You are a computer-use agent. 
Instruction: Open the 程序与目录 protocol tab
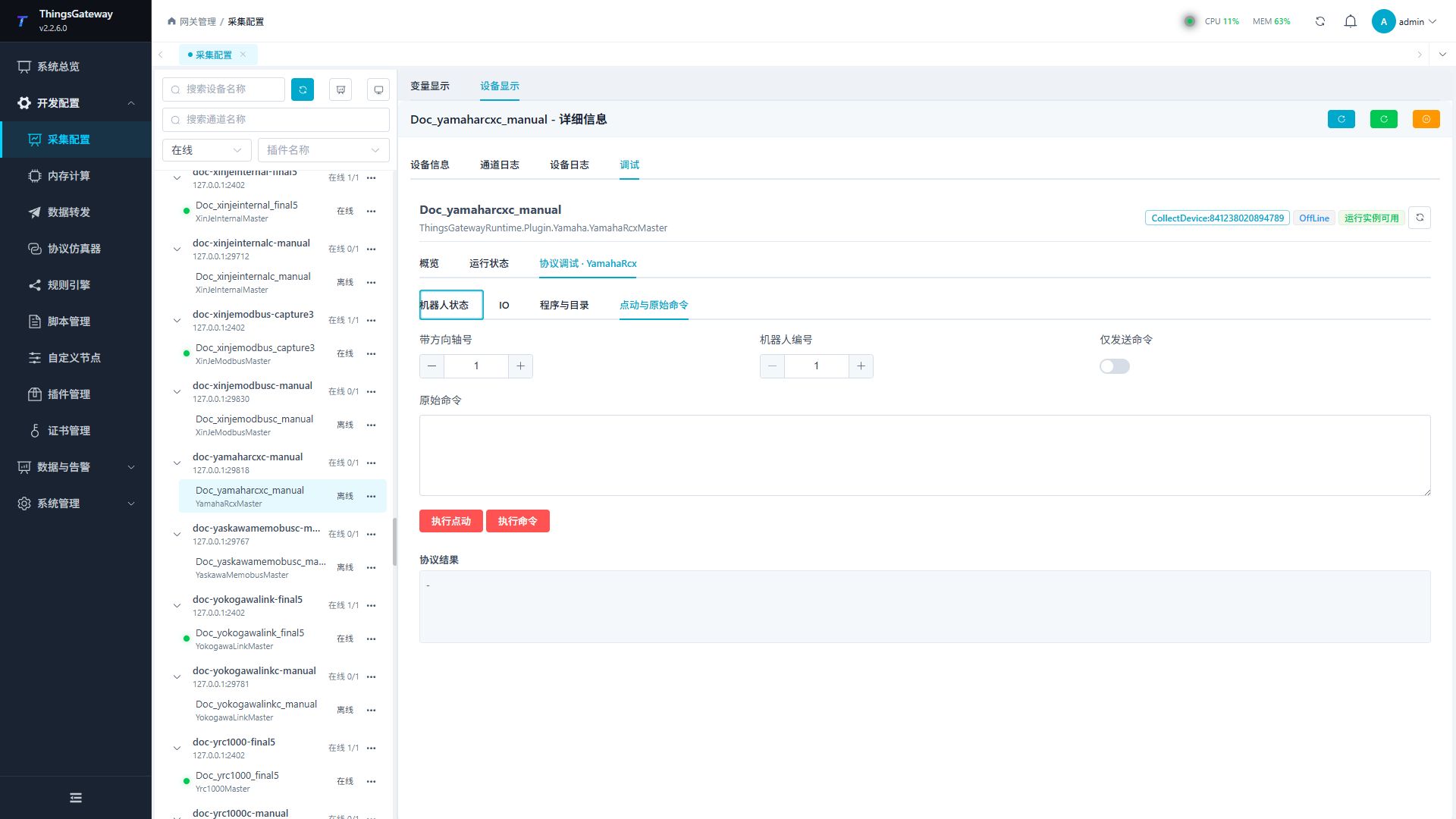tap(564, 305)
